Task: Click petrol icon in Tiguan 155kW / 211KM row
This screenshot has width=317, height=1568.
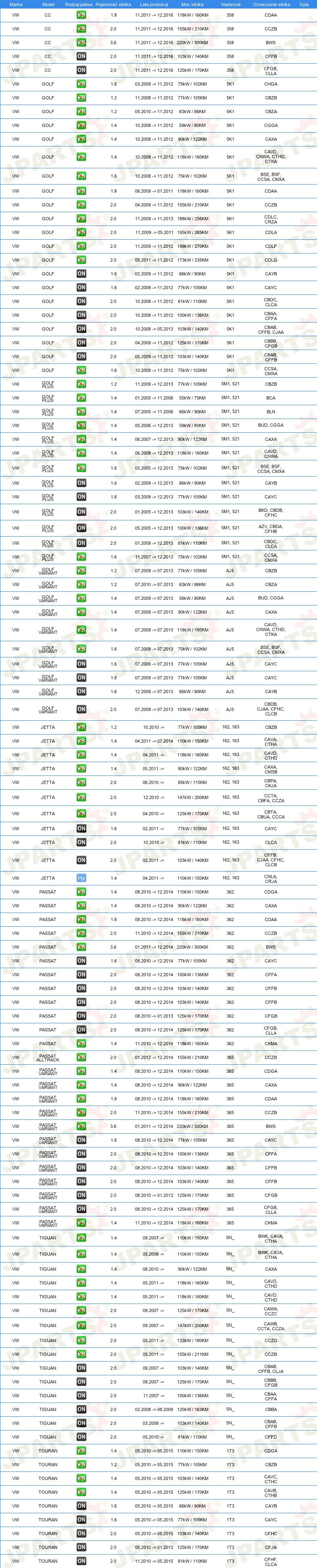Action: pyautogui.click(x=81, y=1354)
